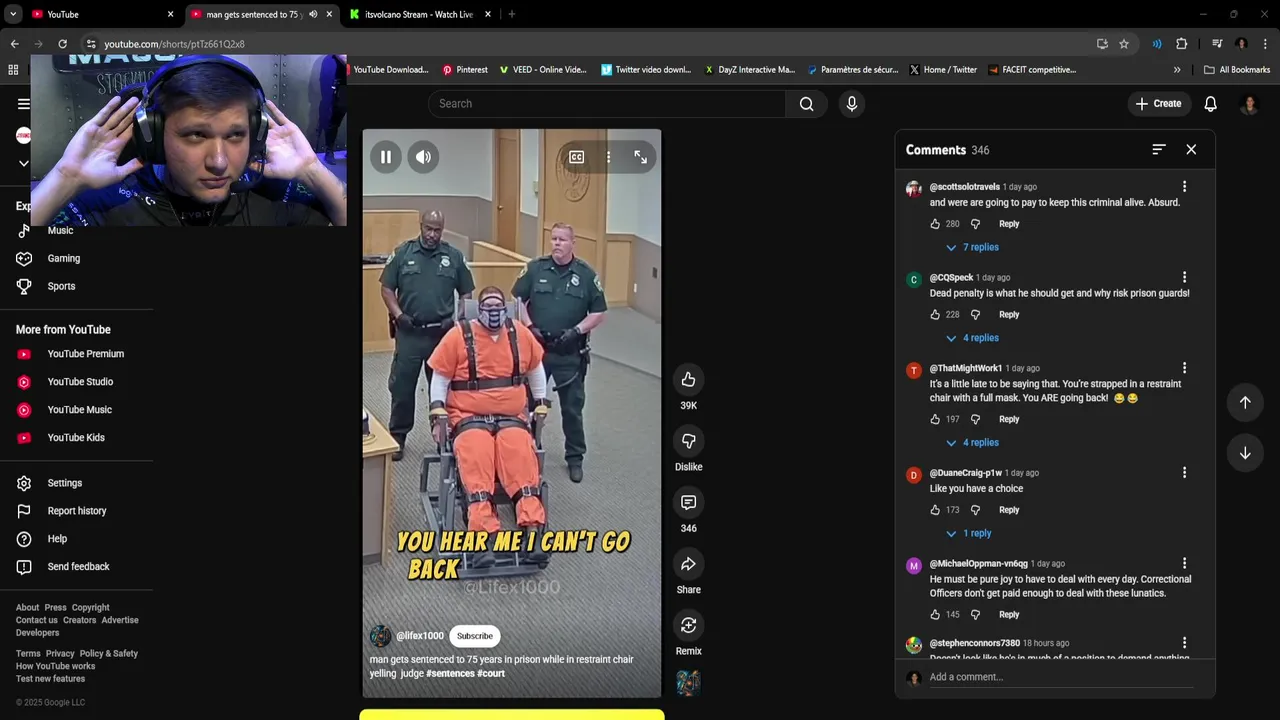Like the DuaneCraig-p1w comment
Screen dimensions: 1280x720
point(935,510)
